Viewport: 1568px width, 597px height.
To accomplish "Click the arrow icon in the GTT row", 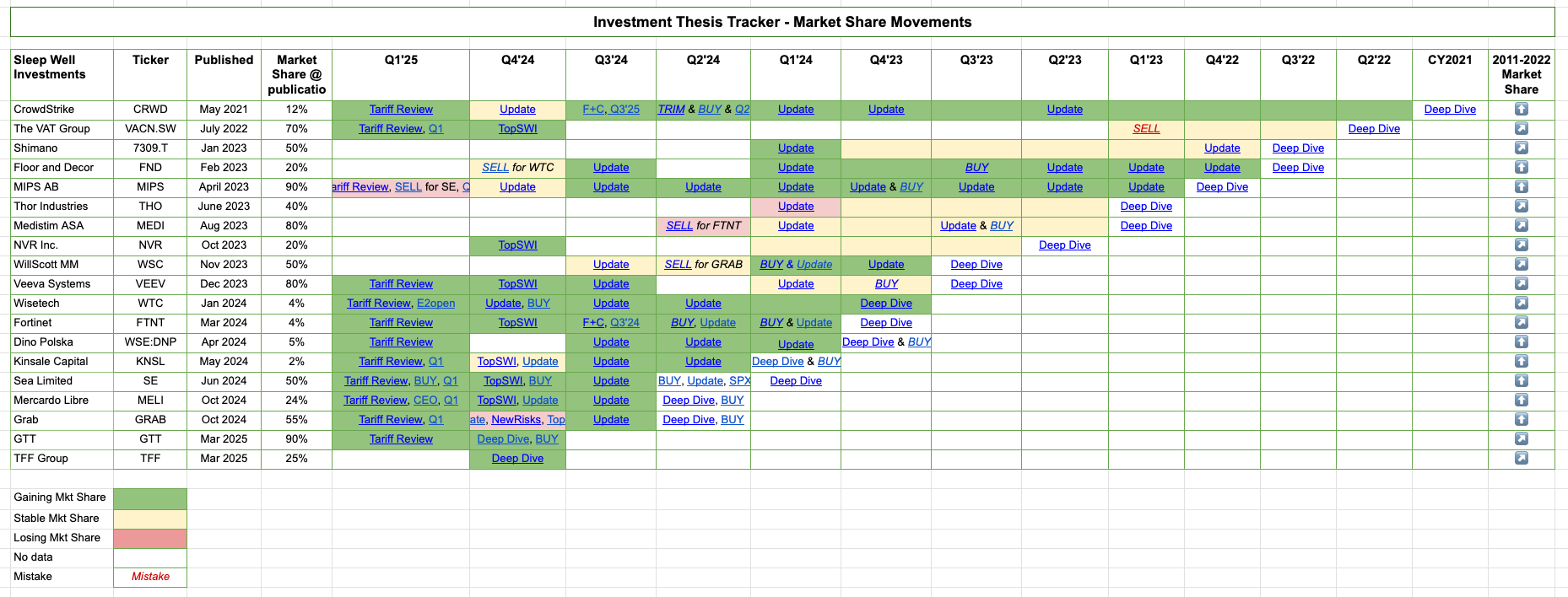I will pos(1521,438).
